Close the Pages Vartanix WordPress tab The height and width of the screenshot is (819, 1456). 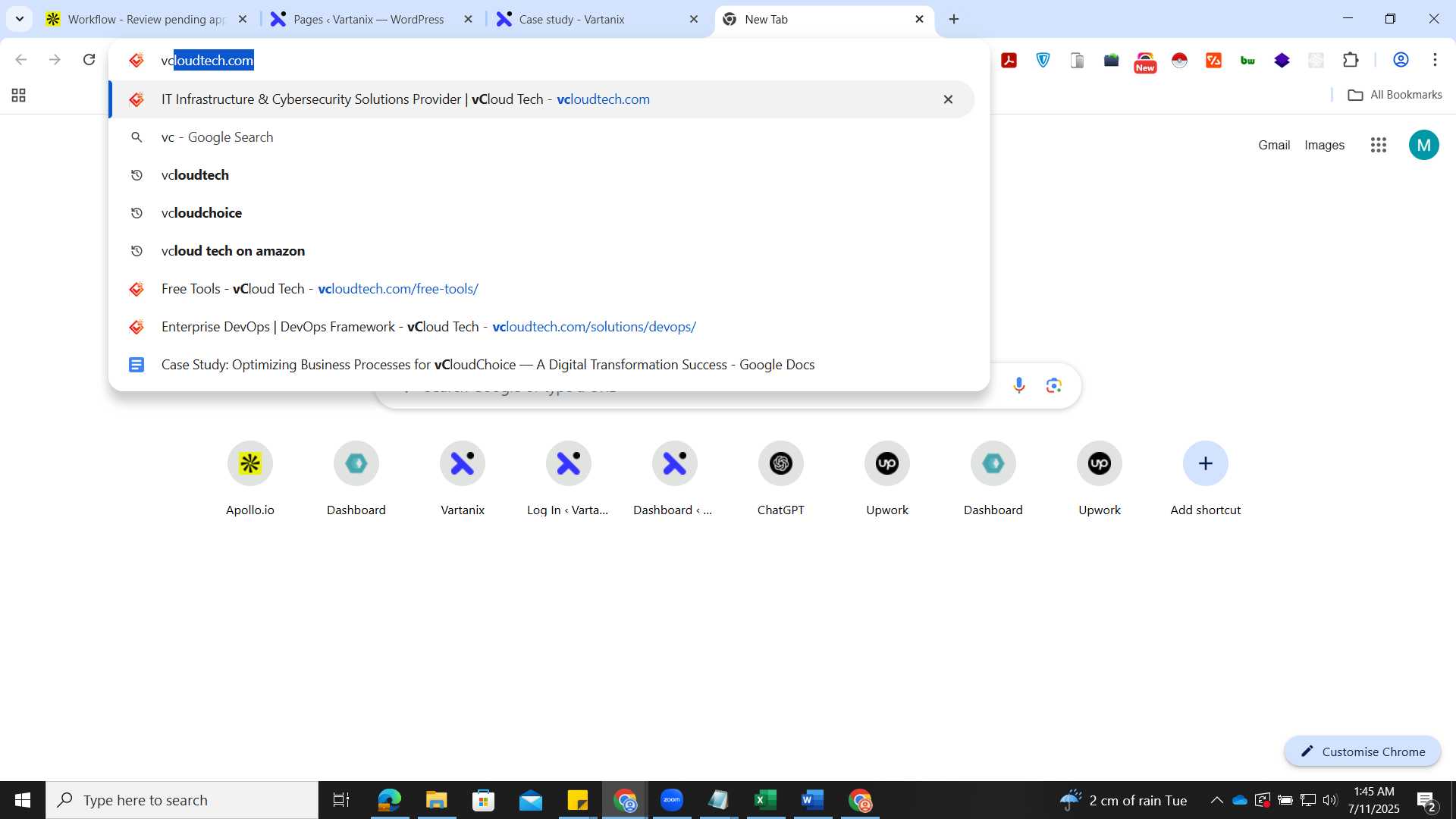click(x=468, y=19)
